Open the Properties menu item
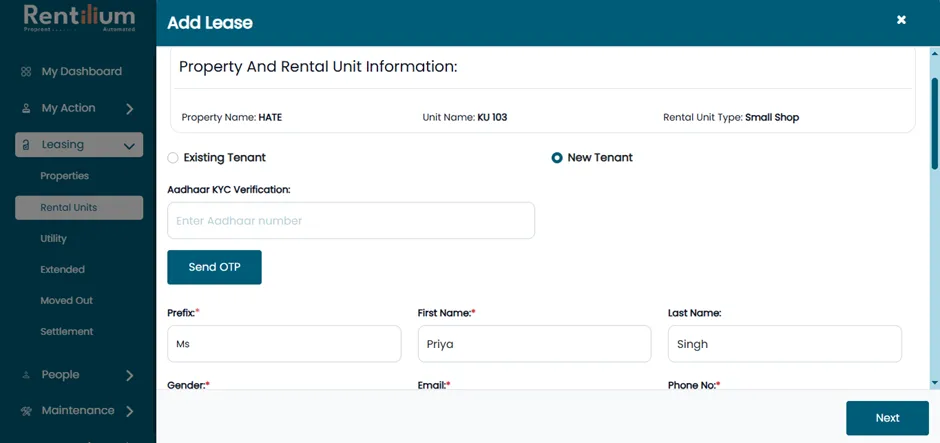This screenshot has height=443, width=940. tap(64, 176)
